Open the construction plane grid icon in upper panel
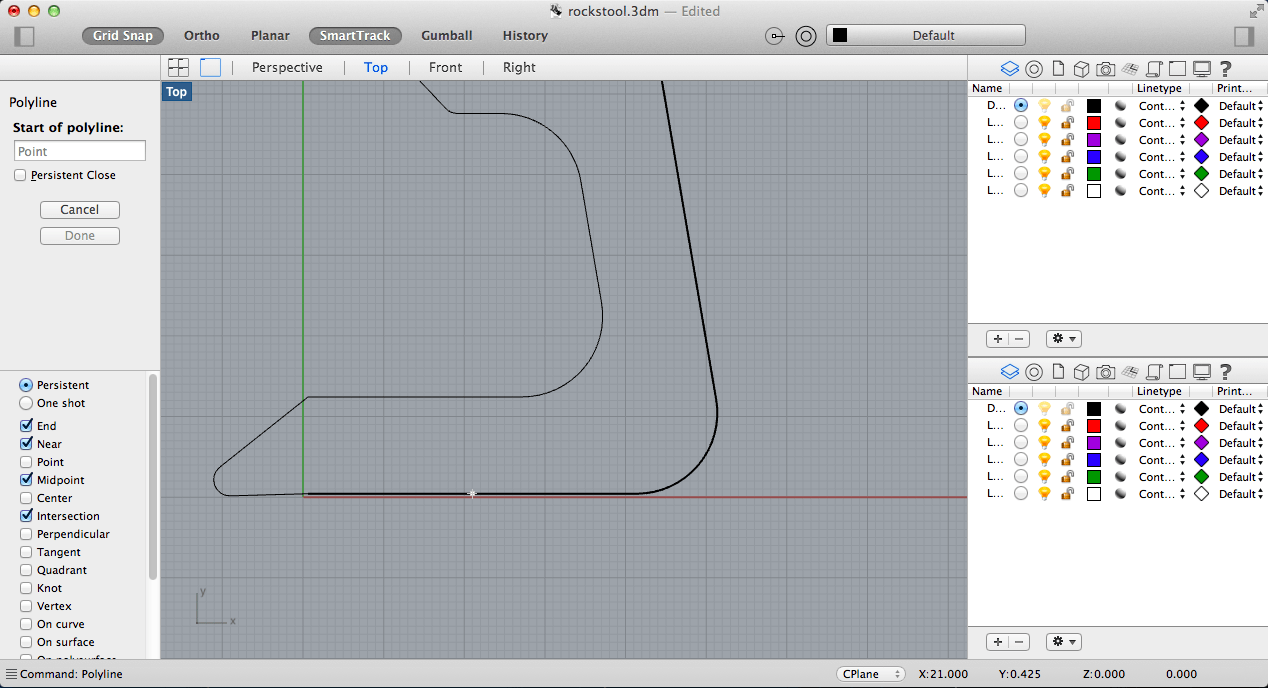 click(1130, 69)
